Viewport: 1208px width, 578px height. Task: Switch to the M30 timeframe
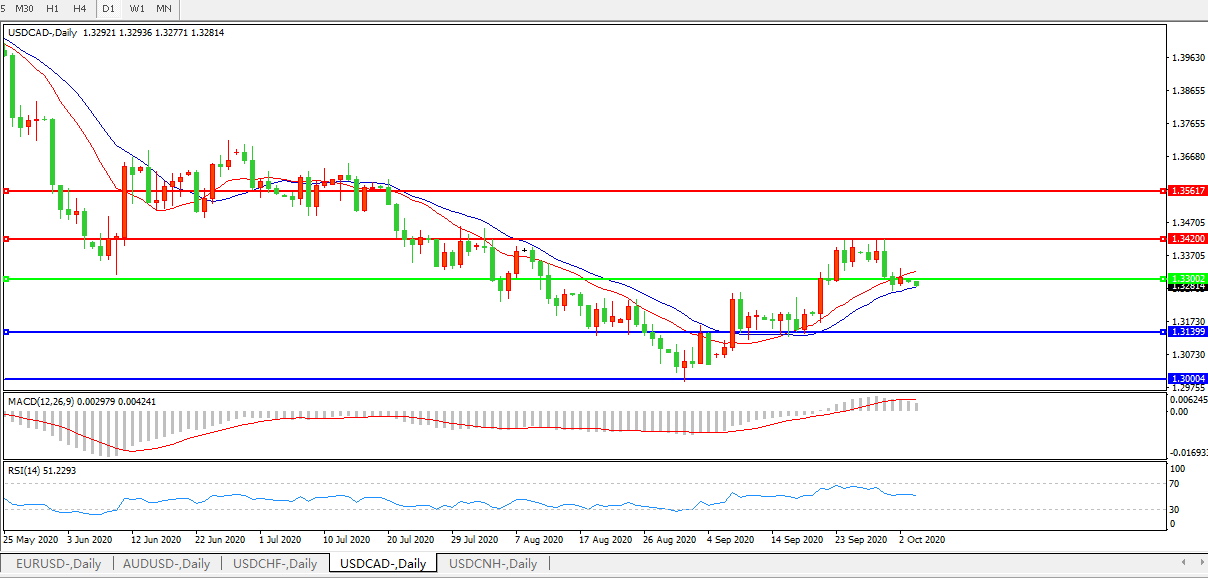(25, 8)
